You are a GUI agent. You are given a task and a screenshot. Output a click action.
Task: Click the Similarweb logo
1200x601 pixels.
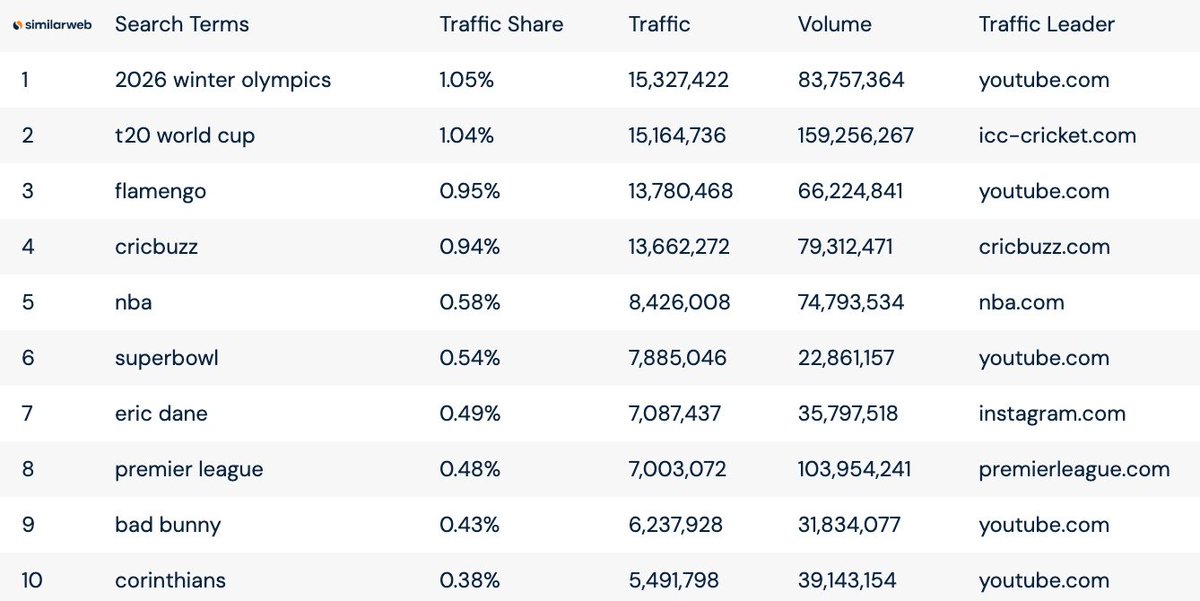coord(53,25)
